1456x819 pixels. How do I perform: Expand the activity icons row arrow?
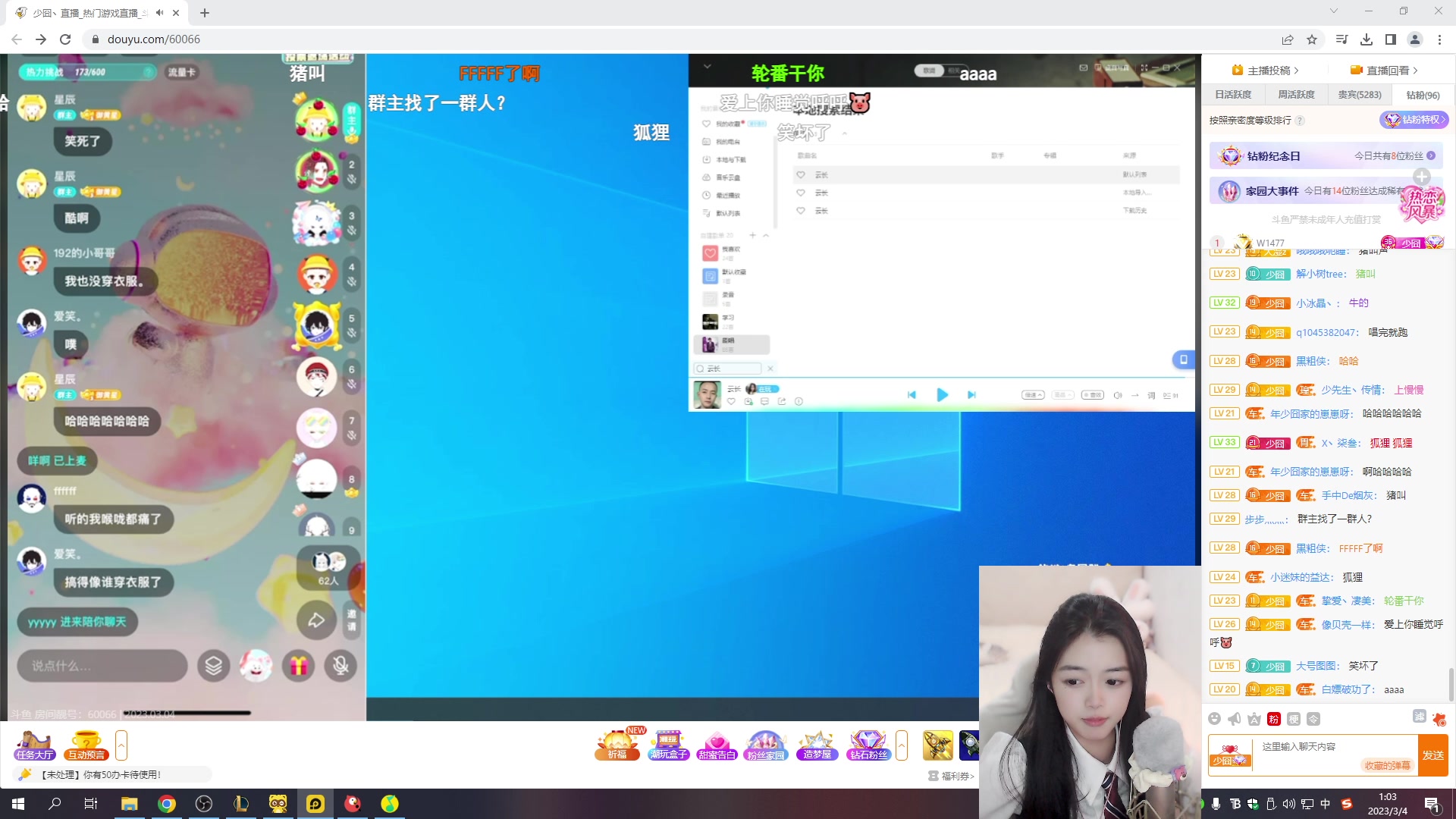coord(902,745)
